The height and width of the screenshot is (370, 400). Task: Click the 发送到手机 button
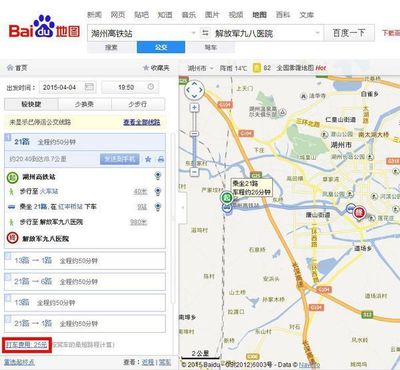coord(119,159)
